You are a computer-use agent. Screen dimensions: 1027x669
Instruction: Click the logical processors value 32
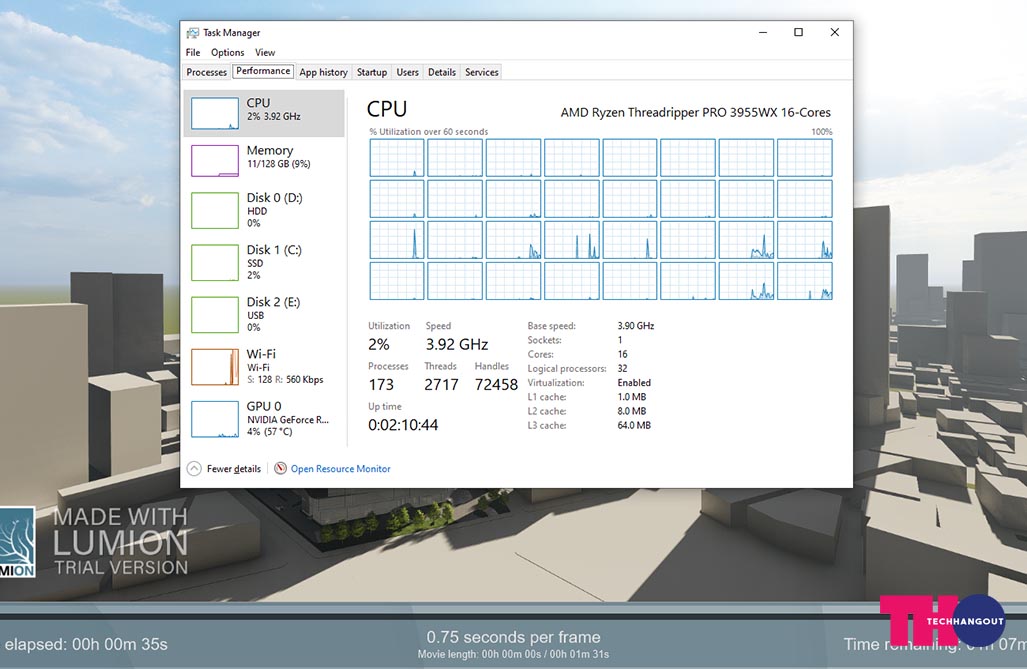pos(622,368)
